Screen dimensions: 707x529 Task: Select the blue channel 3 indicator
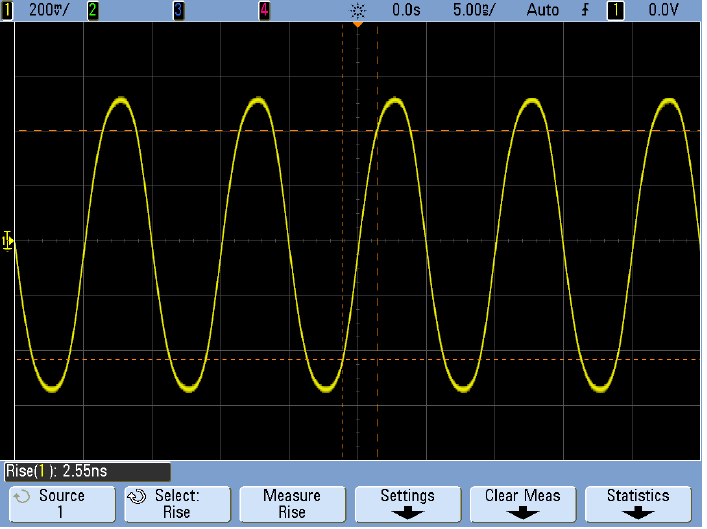coord(179,10)
